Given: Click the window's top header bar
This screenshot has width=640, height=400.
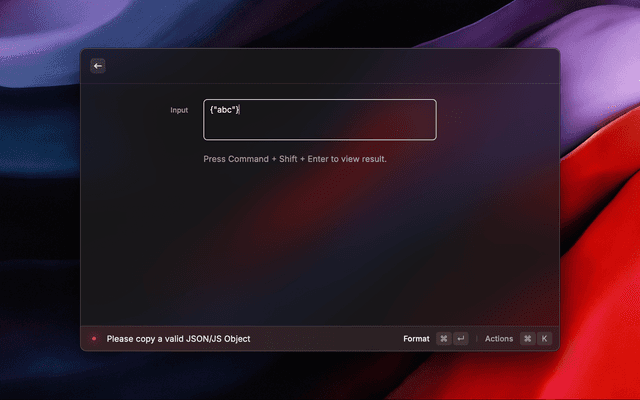Looking at the screenshot, I should (x=320, y=66).
